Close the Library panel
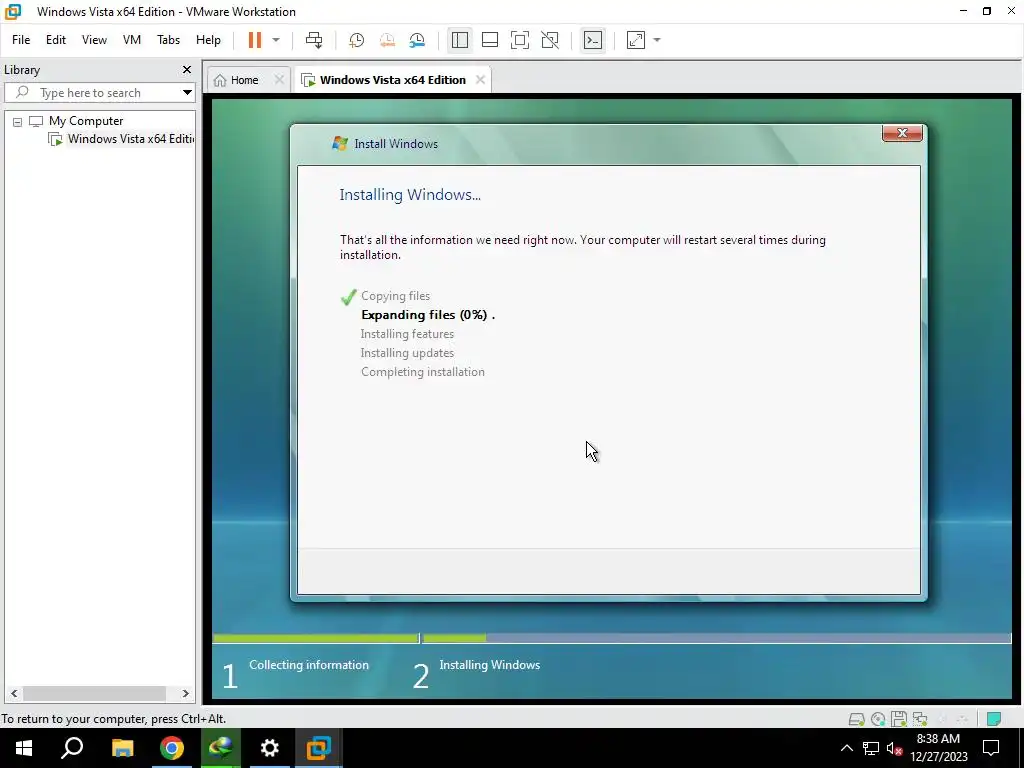The image size is (1024, 768). [x=187, y=69]
